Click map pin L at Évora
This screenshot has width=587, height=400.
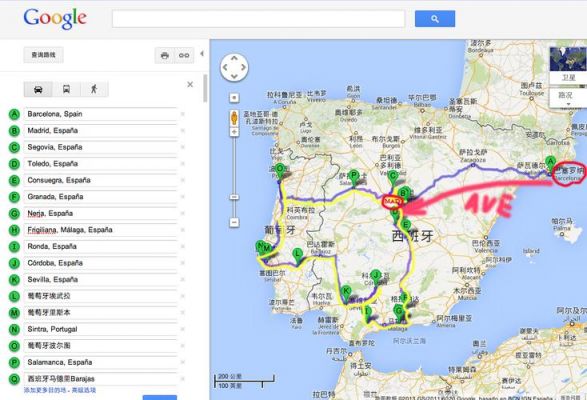pos(298,257)
